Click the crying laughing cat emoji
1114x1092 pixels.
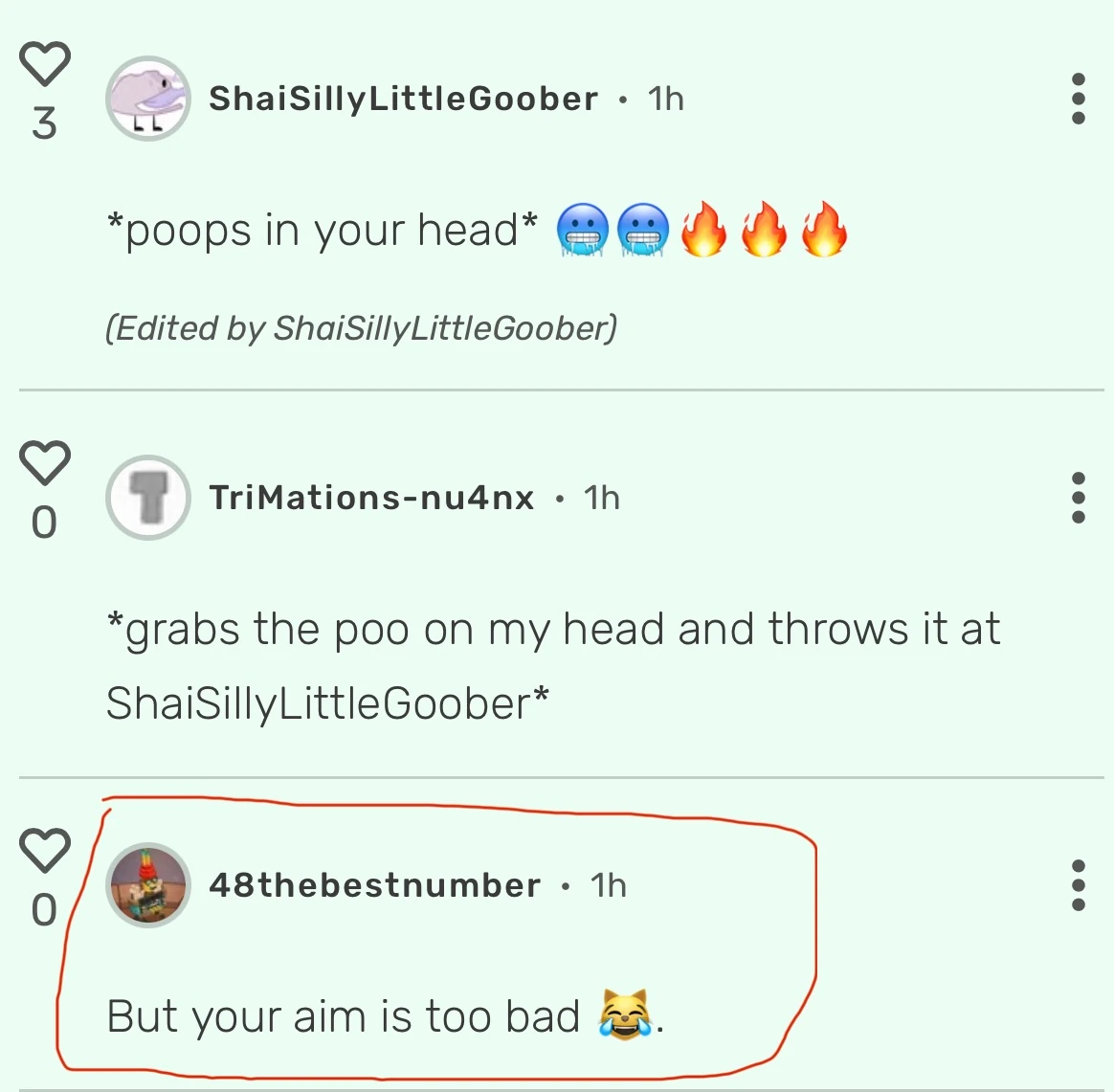625,1014
